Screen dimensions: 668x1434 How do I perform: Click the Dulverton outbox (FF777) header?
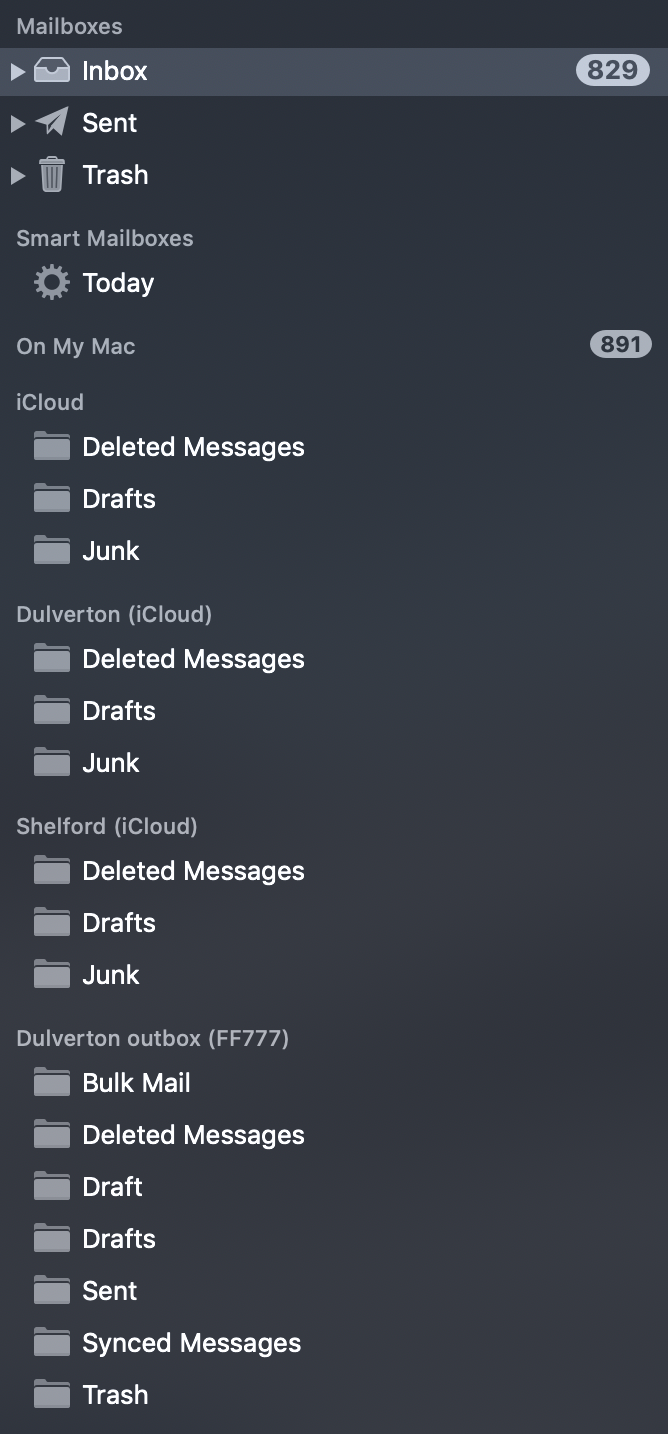tap(153, 1038)
